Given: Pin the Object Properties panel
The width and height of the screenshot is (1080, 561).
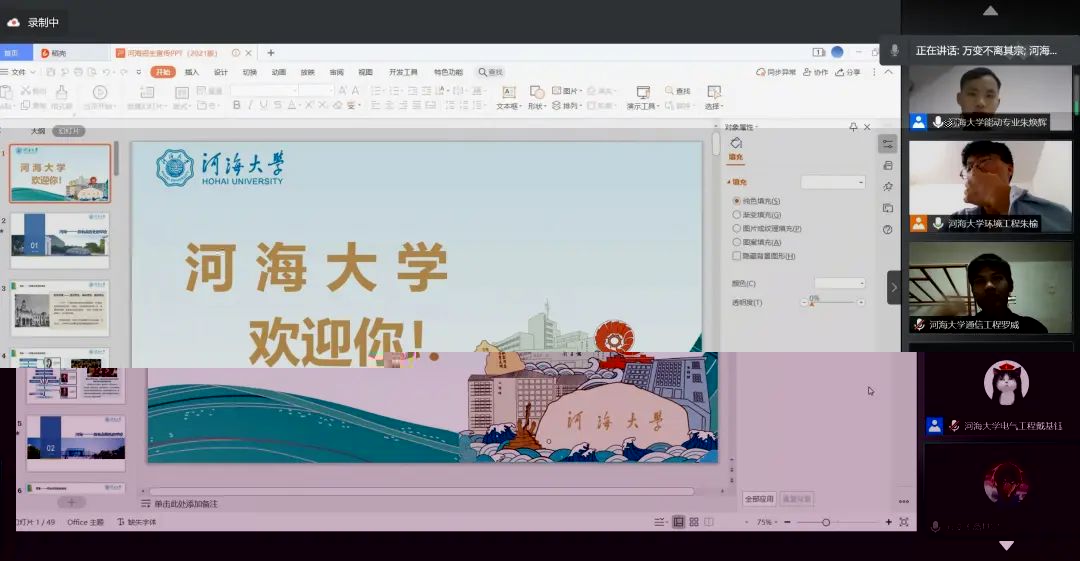Looking at the screenshot, I should (853, 127).
